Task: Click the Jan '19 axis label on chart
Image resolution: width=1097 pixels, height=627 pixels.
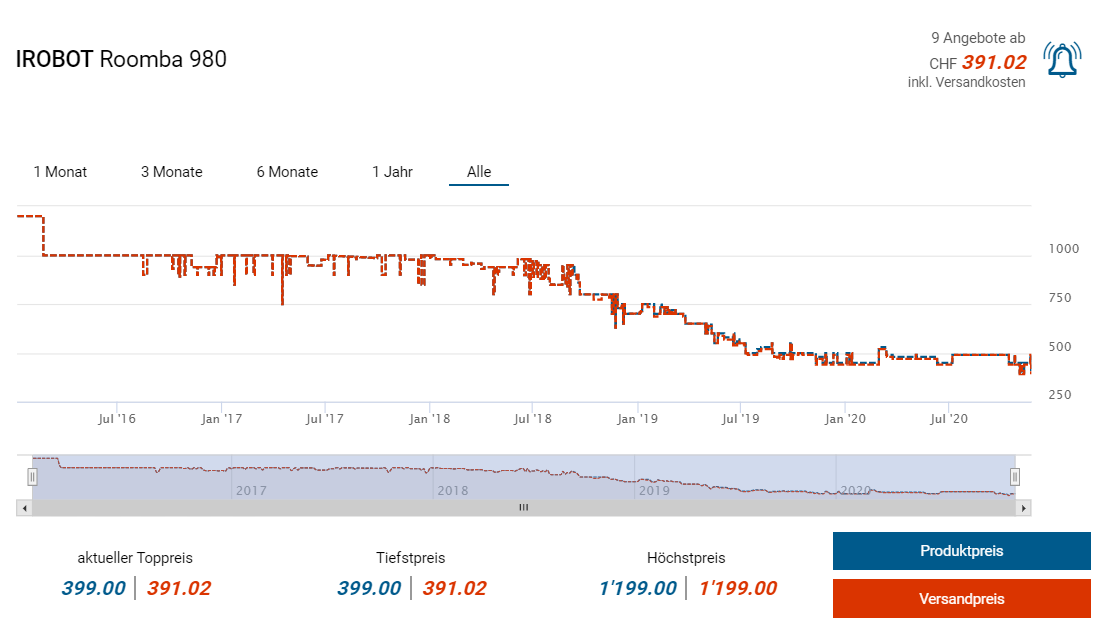Action: coord(636,418)
